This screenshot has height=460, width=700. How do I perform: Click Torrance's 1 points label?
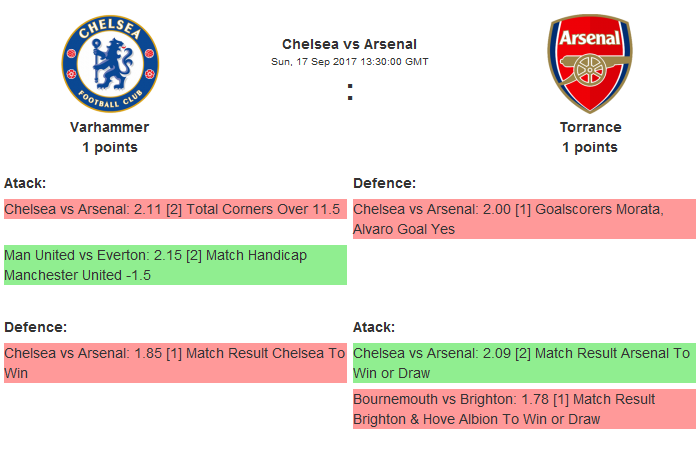(x=590, y=147)
